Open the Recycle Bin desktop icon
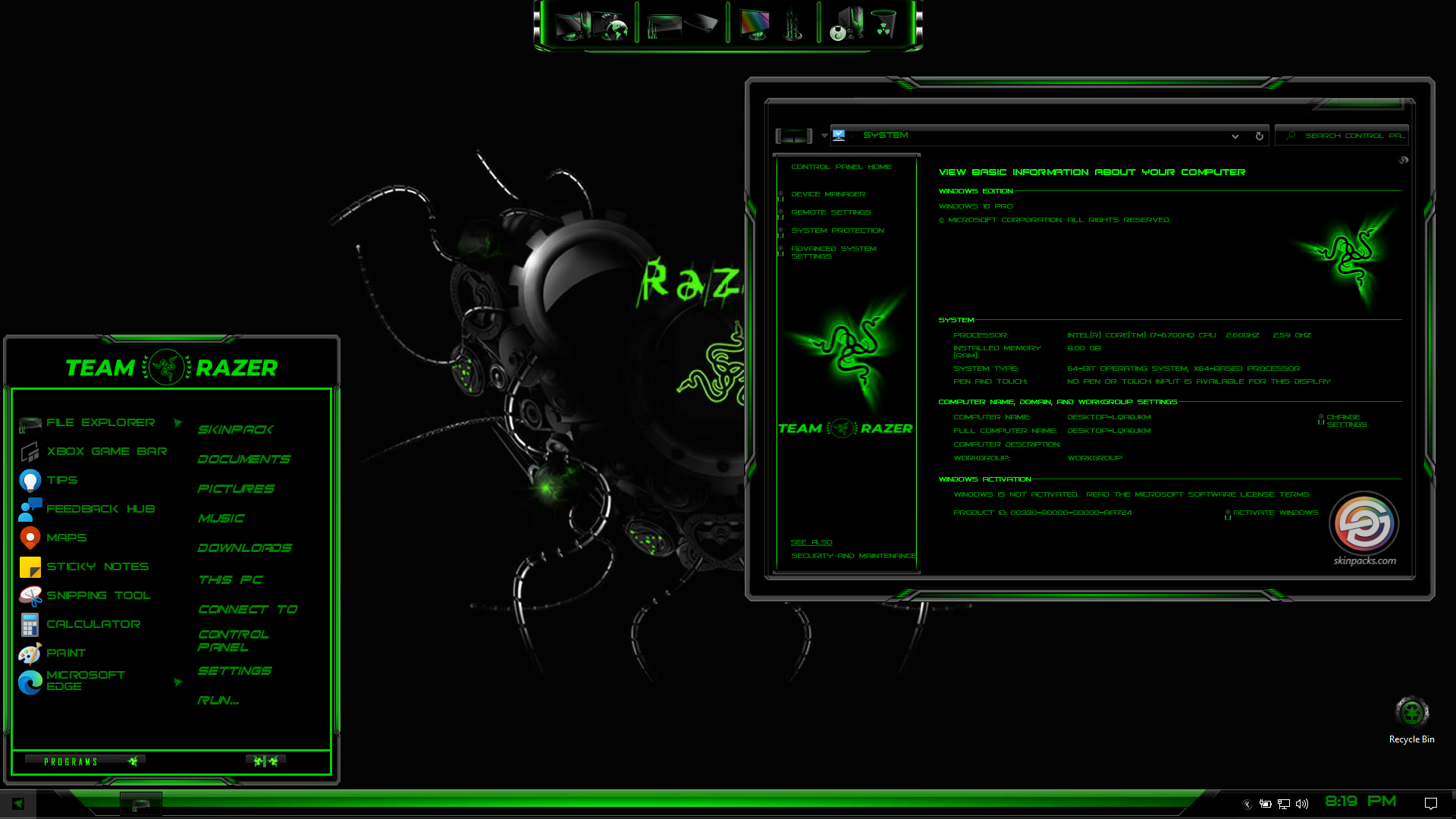Image resolution: width=1456 pixels, height=819 pixels. click(x=1411, y=713)
